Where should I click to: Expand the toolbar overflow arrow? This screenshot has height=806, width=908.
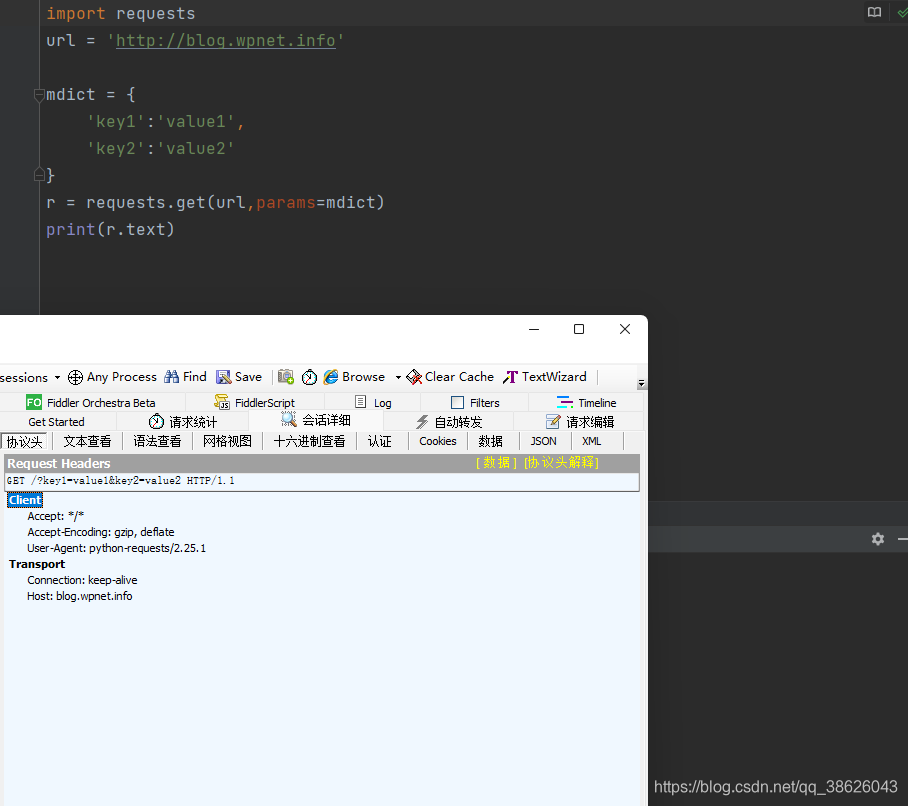click(641, 383)
